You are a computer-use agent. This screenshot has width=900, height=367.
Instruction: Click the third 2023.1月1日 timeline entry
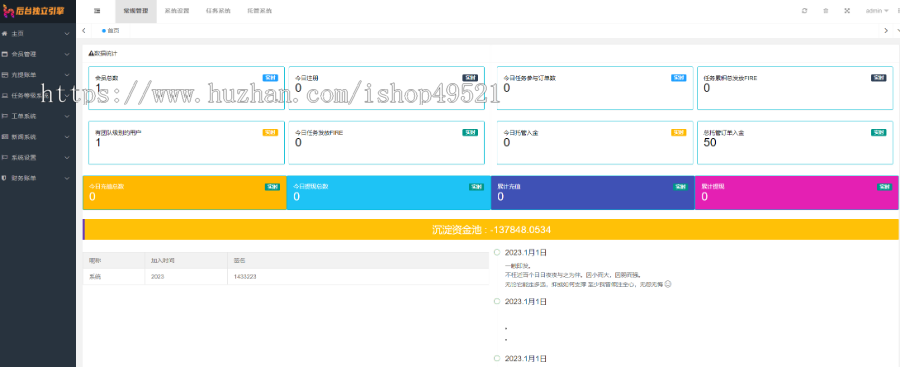pyautogui.click(x=526, y=358)
